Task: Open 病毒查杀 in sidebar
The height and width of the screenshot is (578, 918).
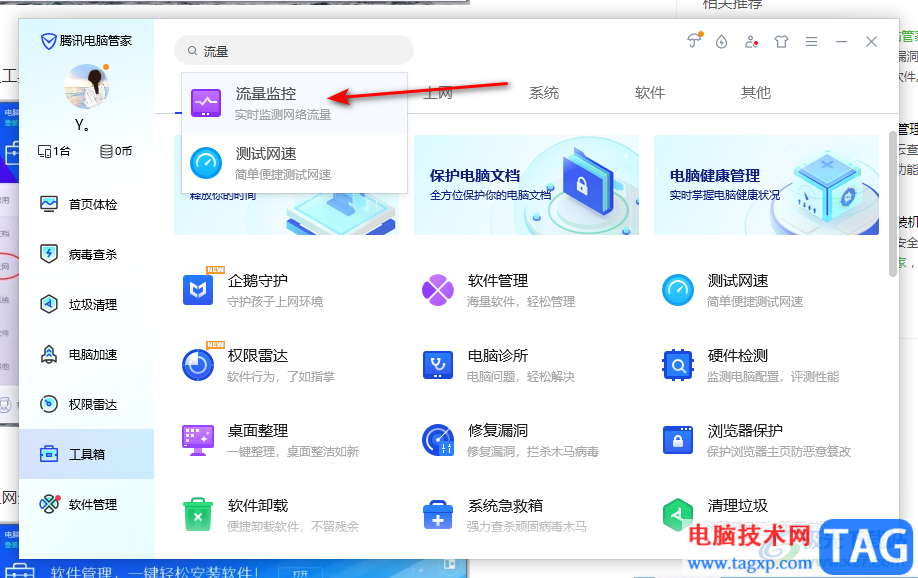Action: click(x=86, y=254)
